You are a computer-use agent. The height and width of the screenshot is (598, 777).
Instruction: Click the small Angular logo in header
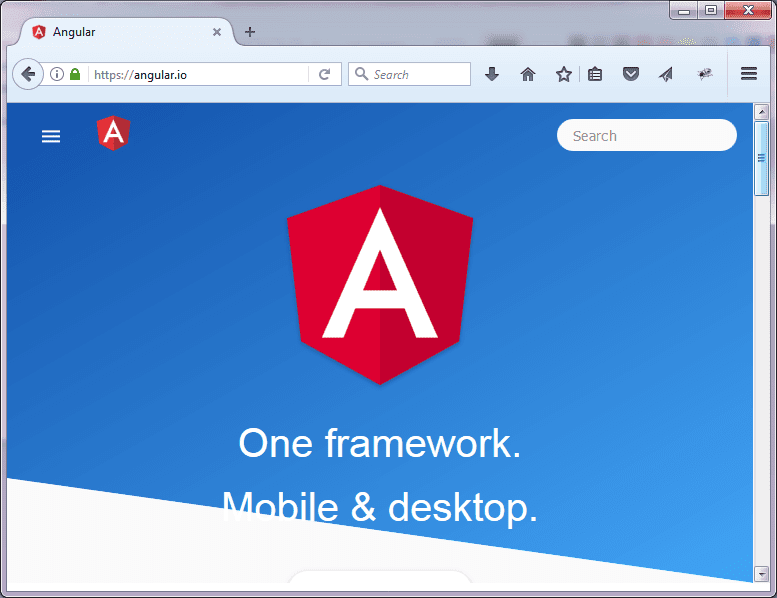113,133
